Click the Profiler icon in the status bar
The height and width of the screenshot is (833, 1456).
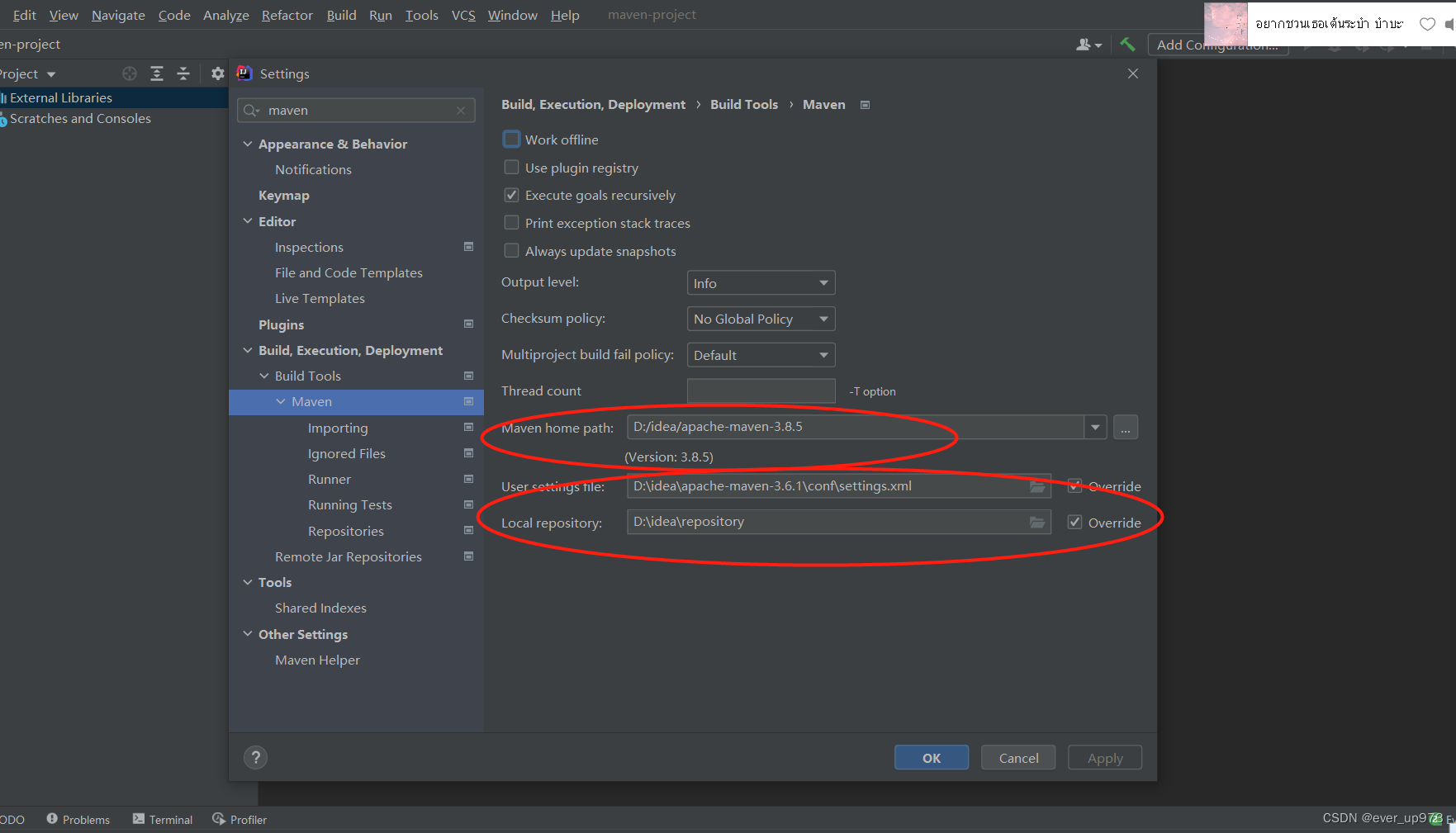click(x=219, y=819)
